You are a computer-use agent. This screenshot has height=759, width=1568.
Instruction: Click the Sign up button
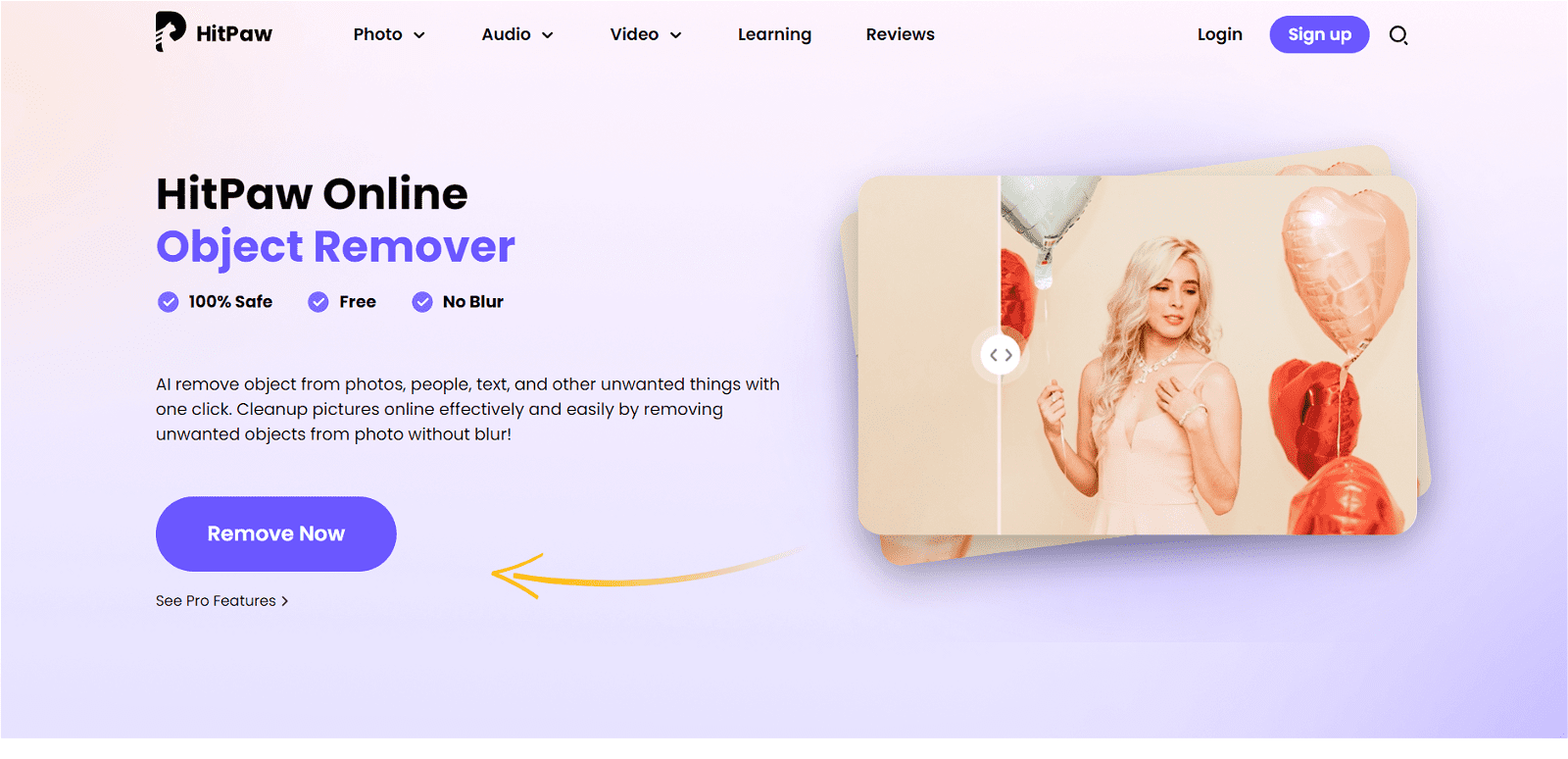tap(1319, 34)
